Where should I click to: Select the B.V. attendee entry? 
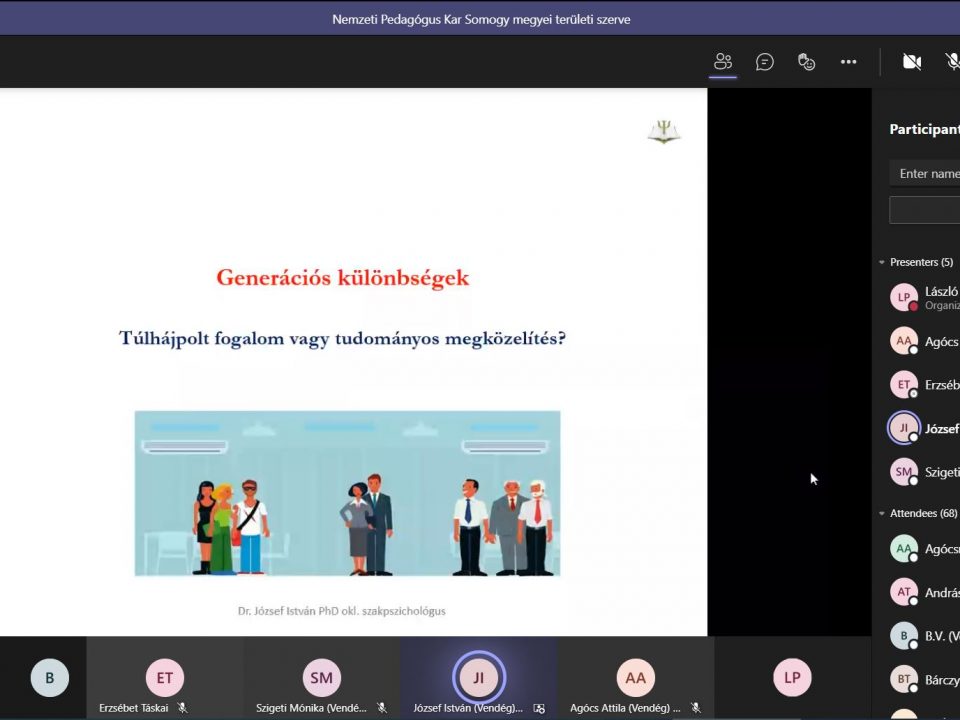pyautogui.click(x=925, y=636)
